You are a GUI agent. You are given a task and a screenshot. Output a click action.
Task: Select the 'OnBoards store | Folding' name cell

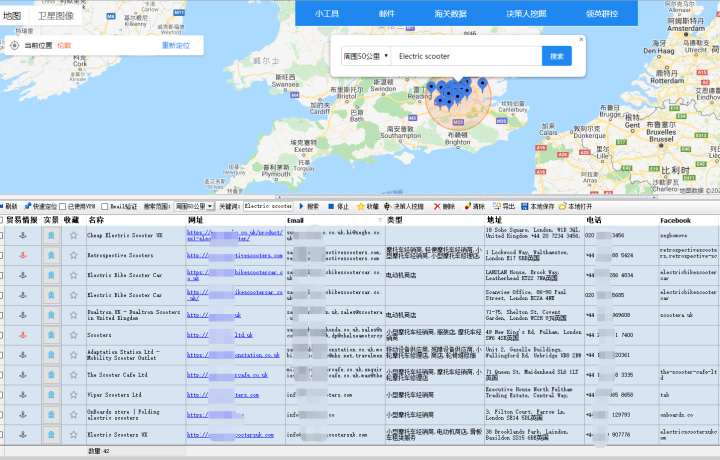point(136,415)
